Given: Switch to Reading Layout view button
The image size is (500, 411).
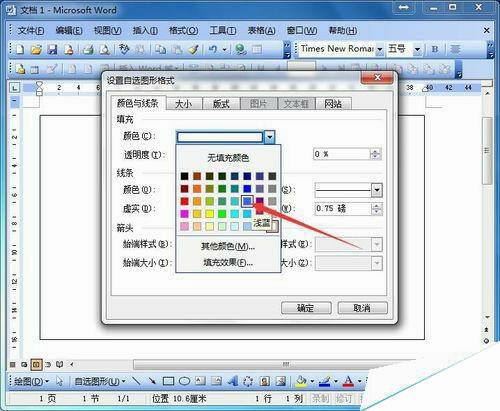Looking at the screenshot, I should [x=59, y=364].
